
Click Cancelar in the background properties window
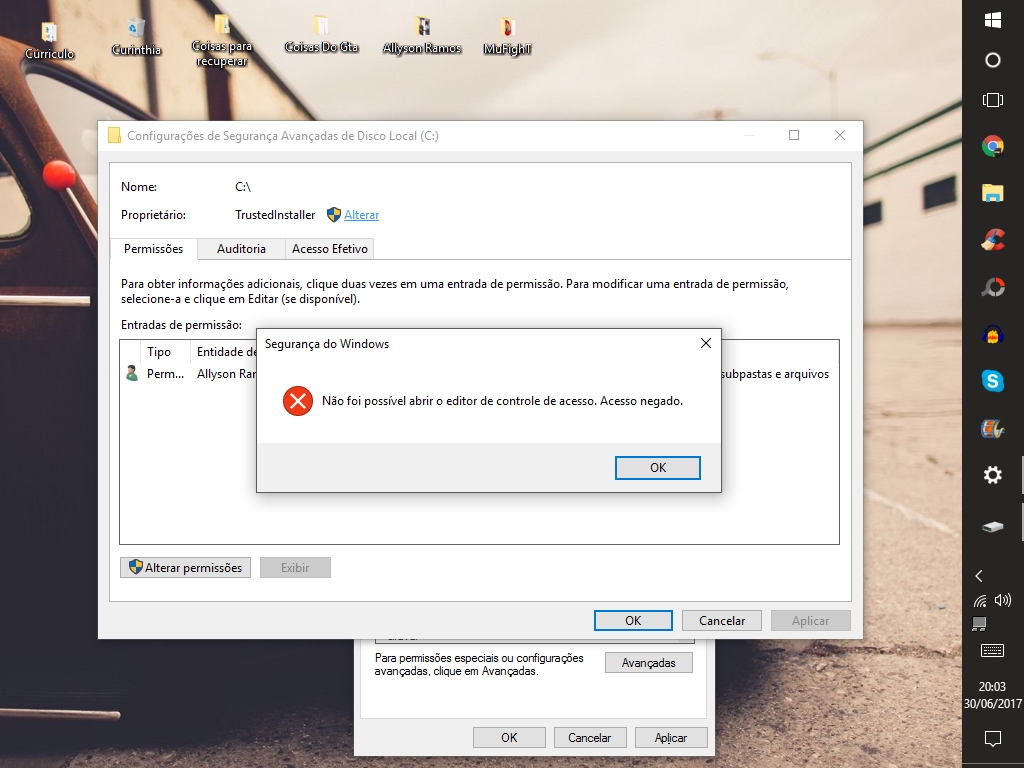pyautogui.click(x=590, y=737)
